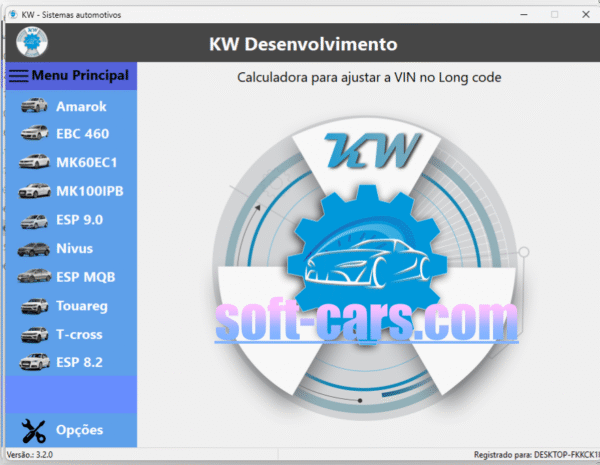Click the Nivus car icon
Viewport: 600px width, 465px height.
[34, 250]
